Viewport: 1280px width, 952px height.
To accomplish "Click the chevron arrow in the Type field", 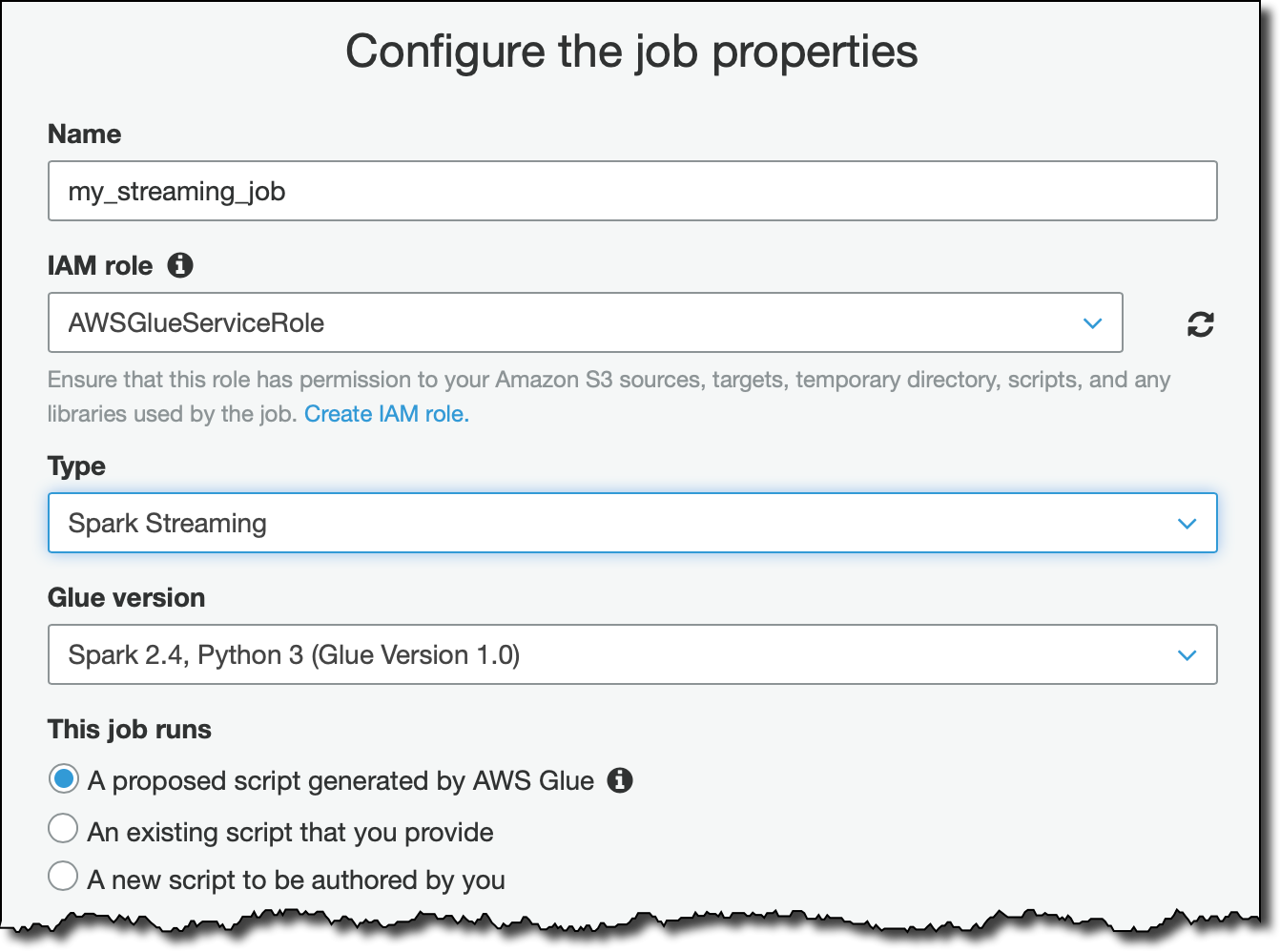I will point(1187,524).
